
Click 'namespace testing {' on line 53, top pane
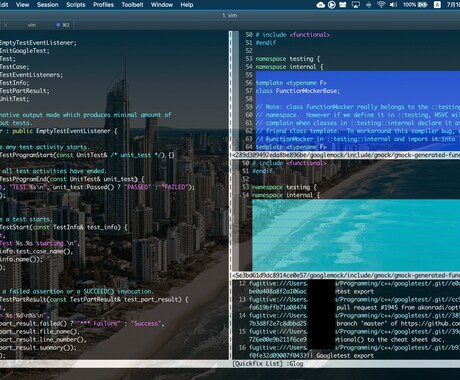pos(288,59)
